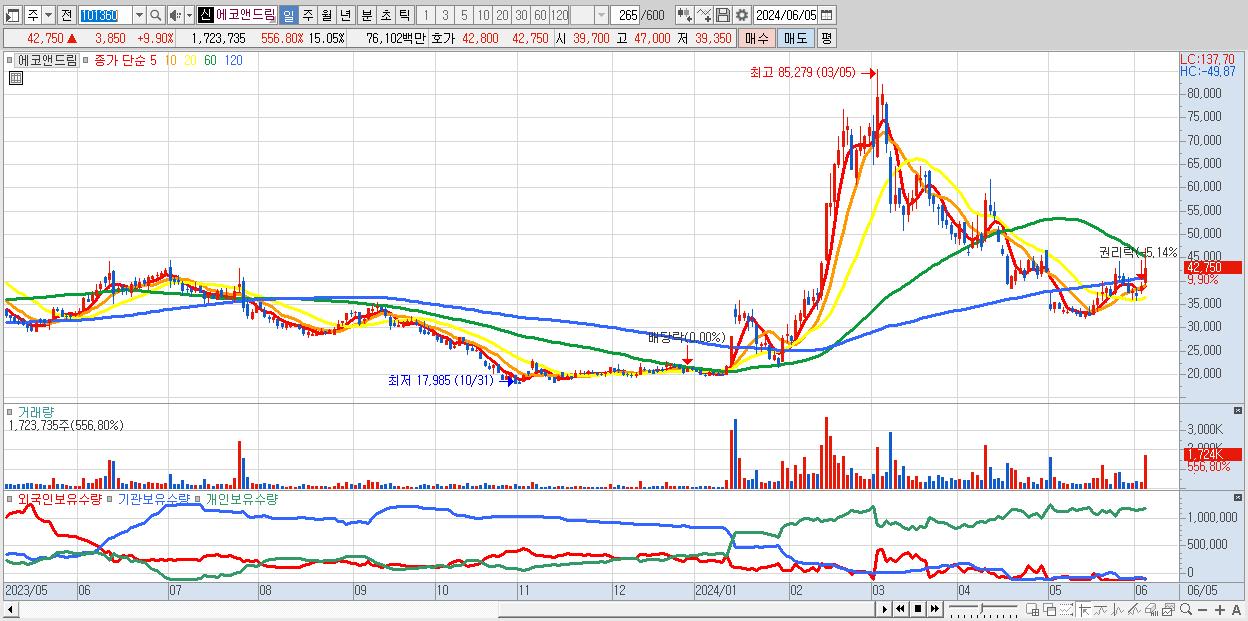Click the 주 button beside the layout icon
Viewport: 1248px width, 621px height.
click(x=33, y=15)
